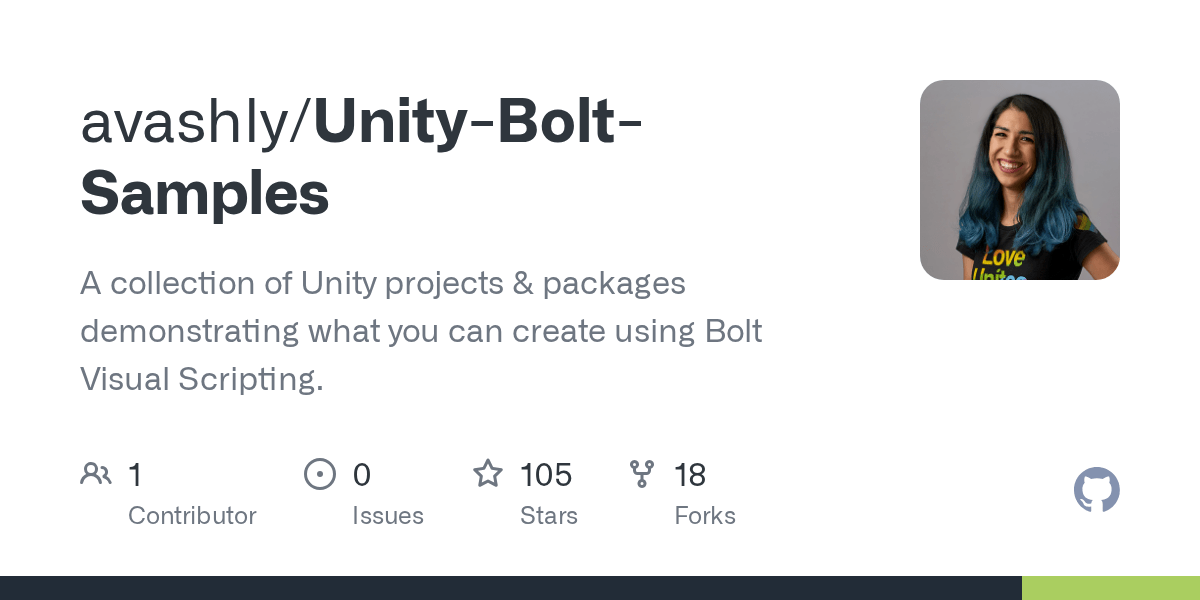Select the "Stars" label

tap(548, 516)
